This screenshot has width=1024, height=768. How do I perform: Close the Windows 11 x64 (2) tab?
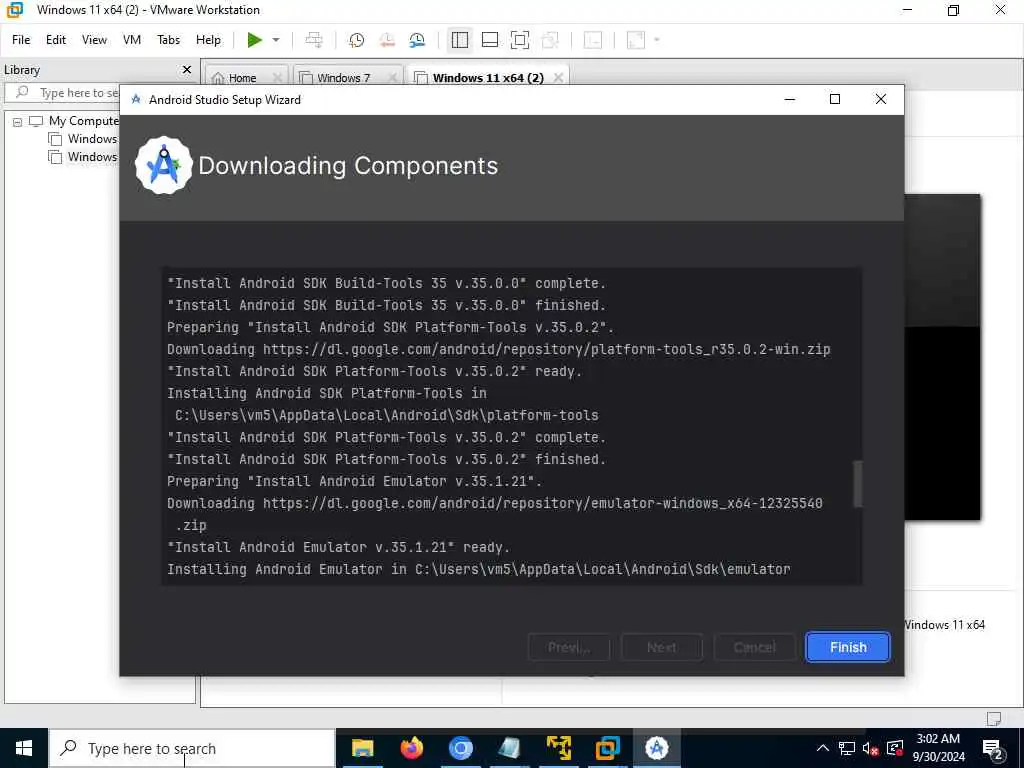pyautogui.click(x=558, y=78)
